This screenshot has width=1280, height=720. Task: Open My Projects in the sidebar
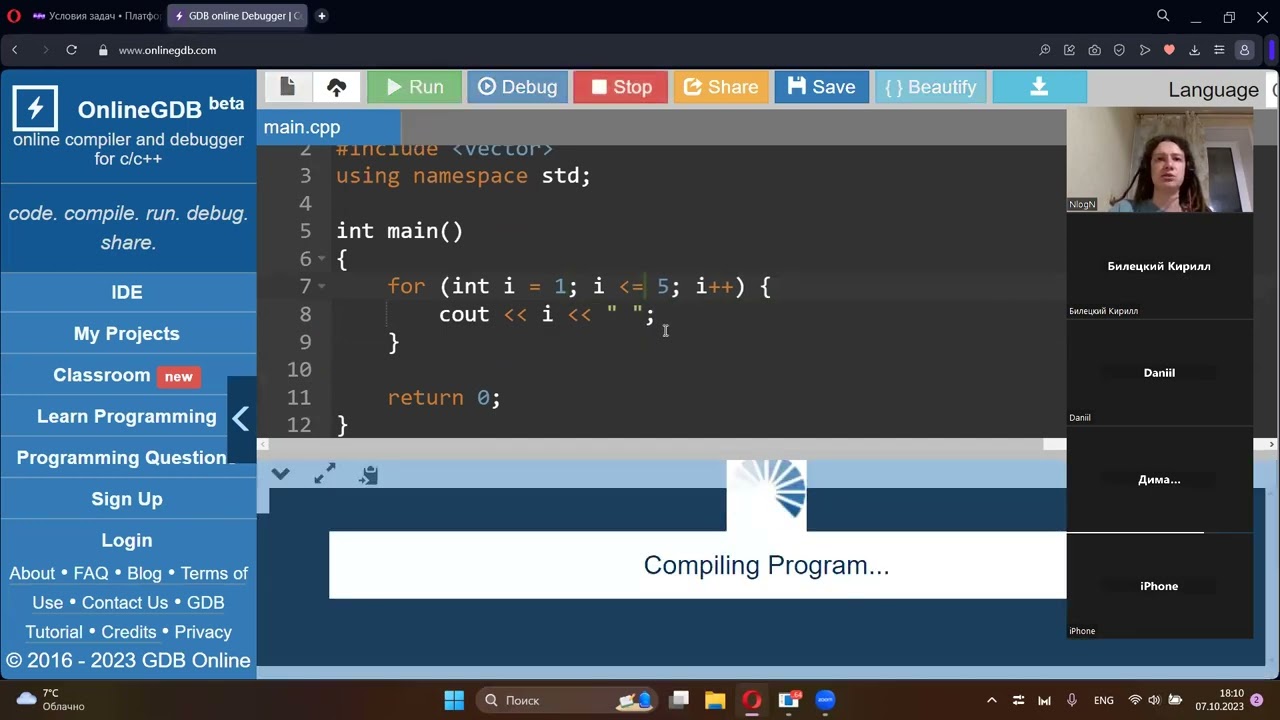[127, 334]
